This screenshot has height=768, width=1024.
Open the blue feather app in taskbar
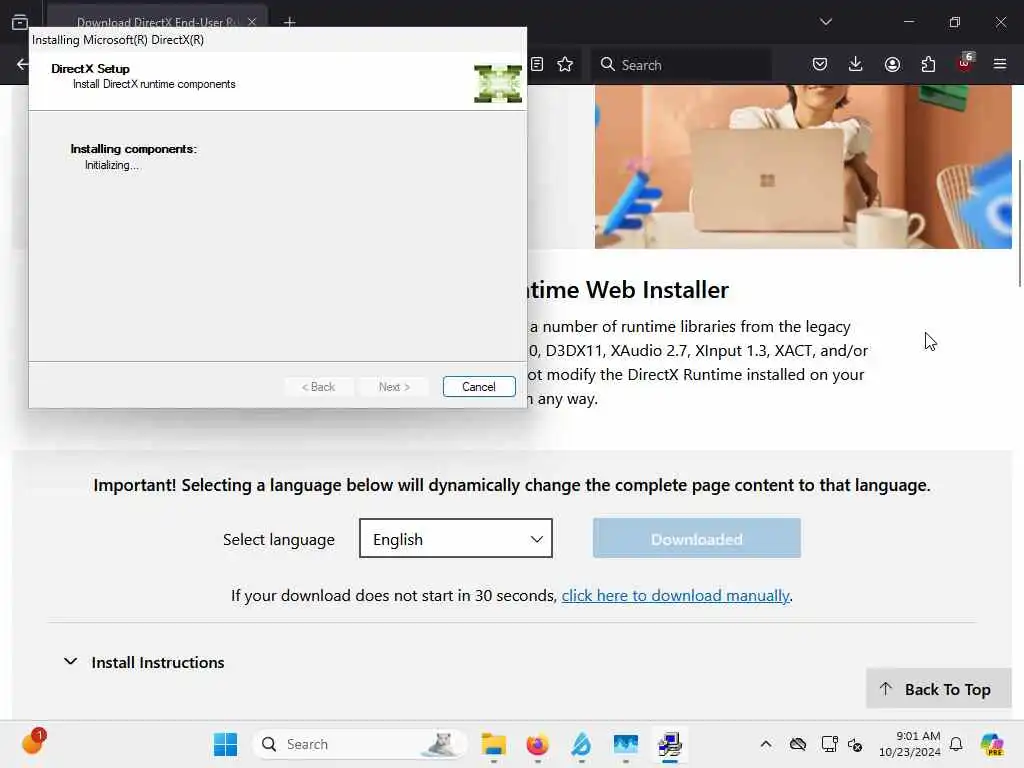581,744
